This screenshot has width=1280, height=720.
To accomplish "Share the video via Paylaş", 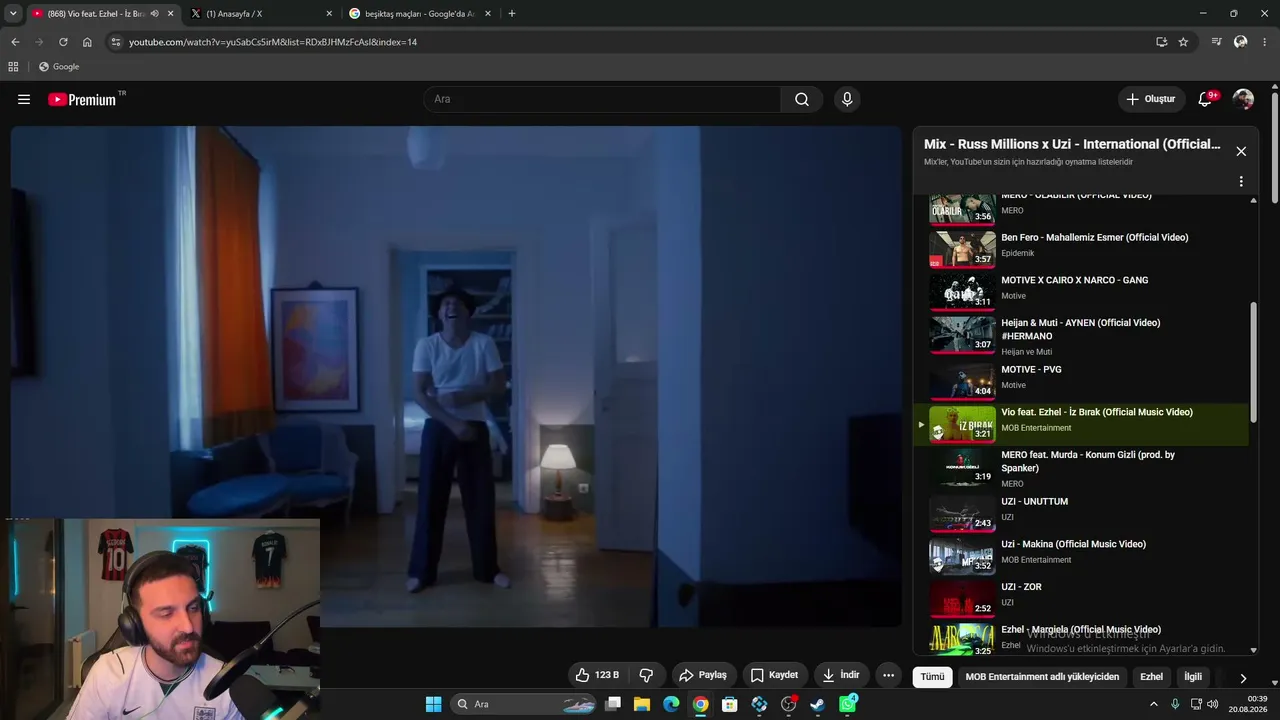I will (x=704, y=675).
